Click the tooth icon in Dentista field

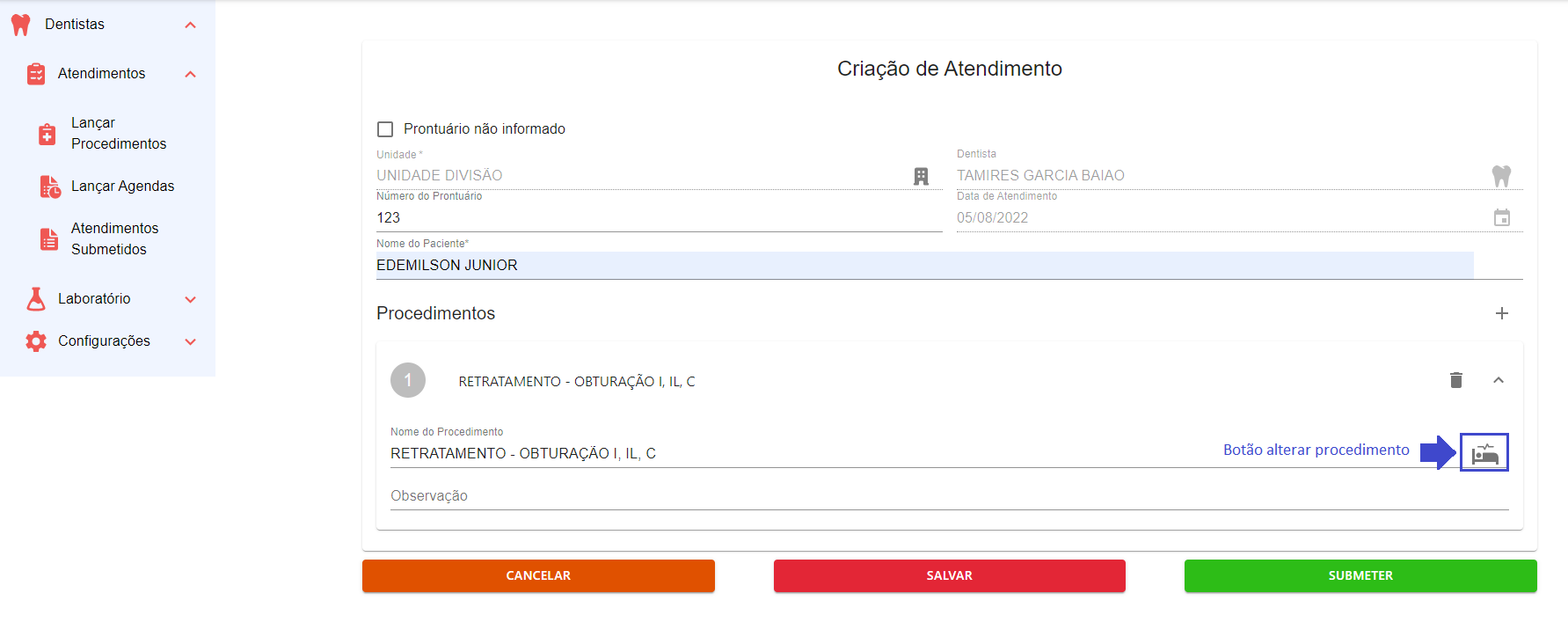pyautogui.click(x=1501, y=176)
